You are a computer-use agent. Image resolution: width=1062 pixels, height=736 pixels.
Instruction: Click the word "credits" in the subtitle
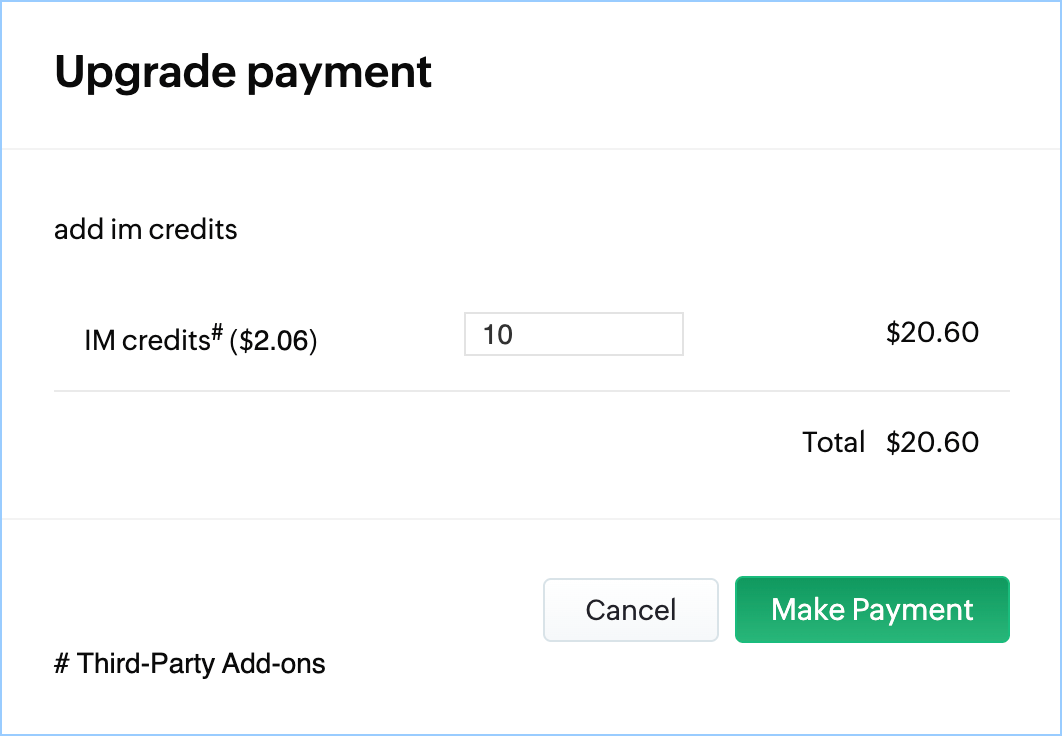(x=192, y=230)
